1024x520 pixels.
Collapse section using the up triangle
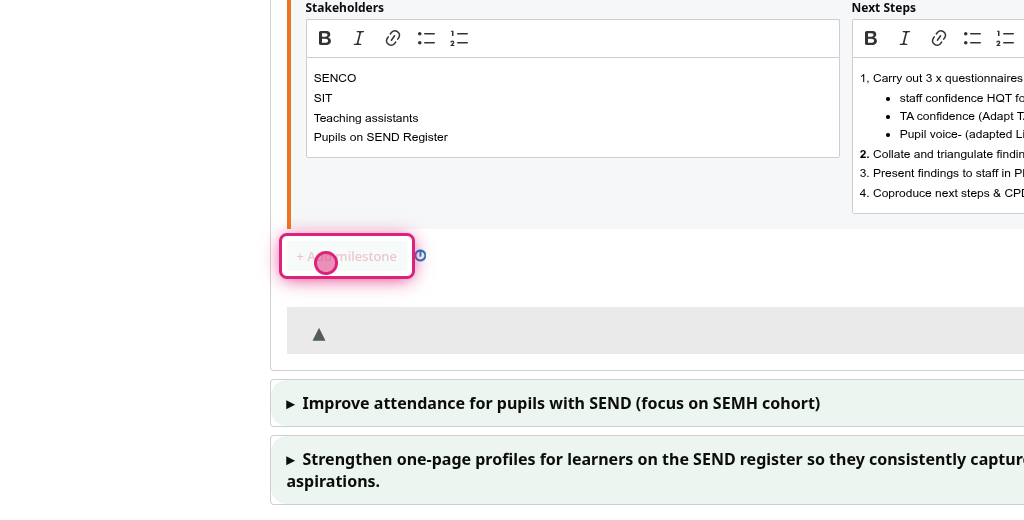319,334
